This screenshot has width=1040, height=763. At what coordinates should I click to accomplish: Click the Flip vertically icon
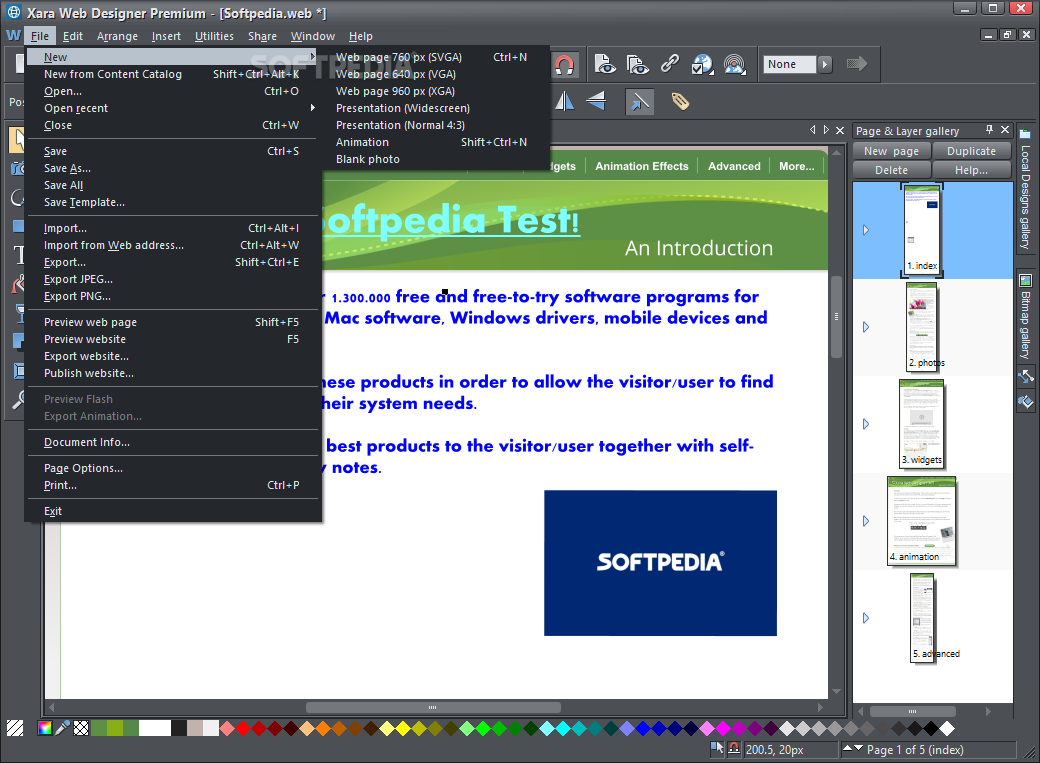pyautogui.click(x=596, y=101)
